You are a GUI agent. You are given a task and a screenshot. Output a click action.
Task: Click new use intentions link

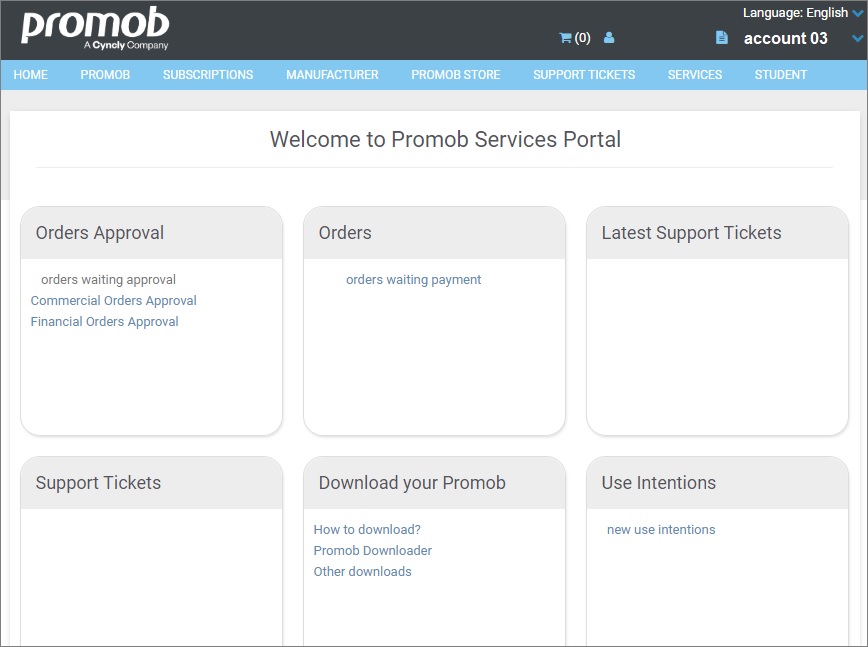pyautogui.click(x=661, y=530)
